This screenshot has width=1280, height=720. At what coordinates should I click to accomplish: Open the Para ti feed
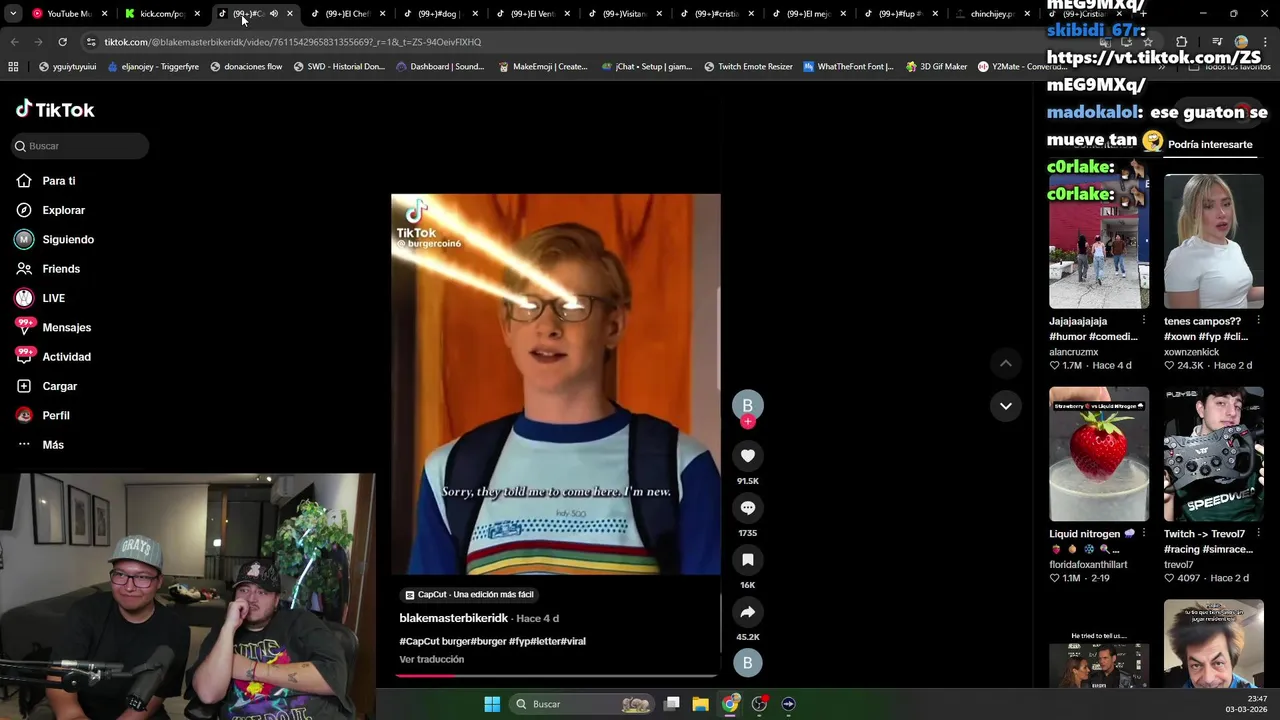59,181
